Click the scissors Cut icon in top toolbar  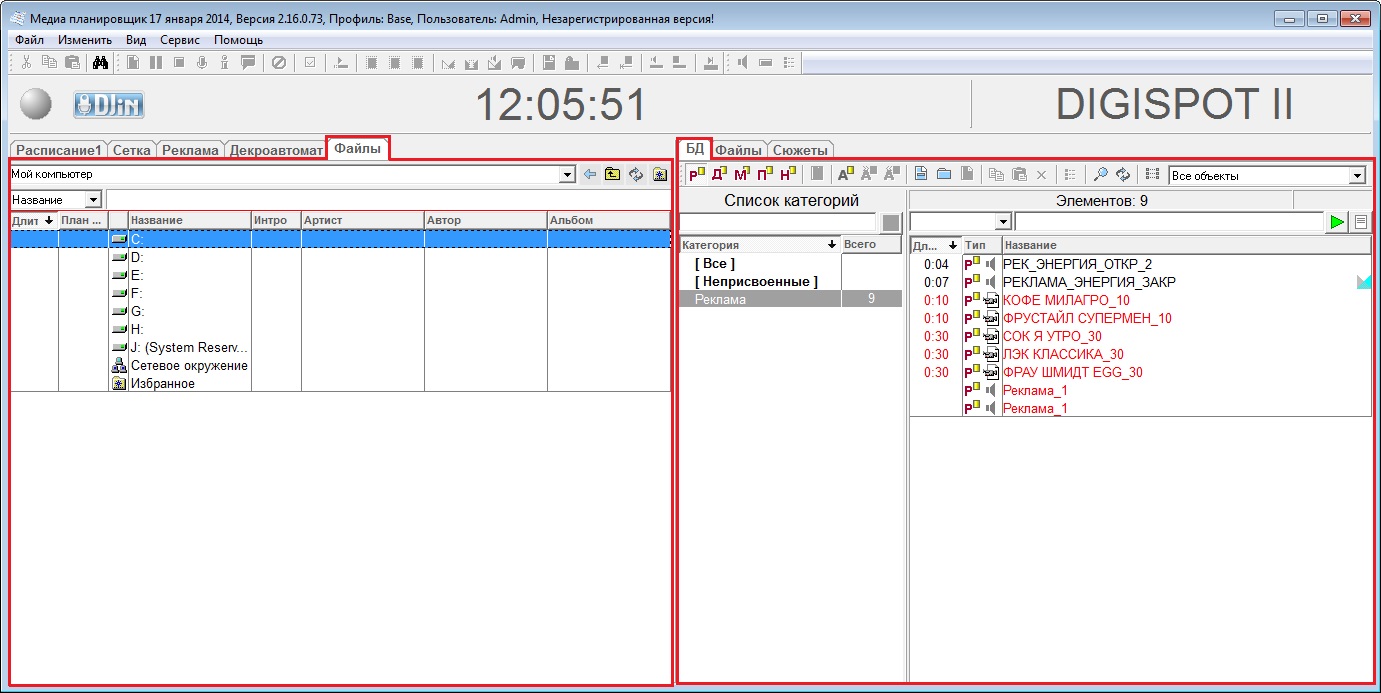[x=26, y=62]
